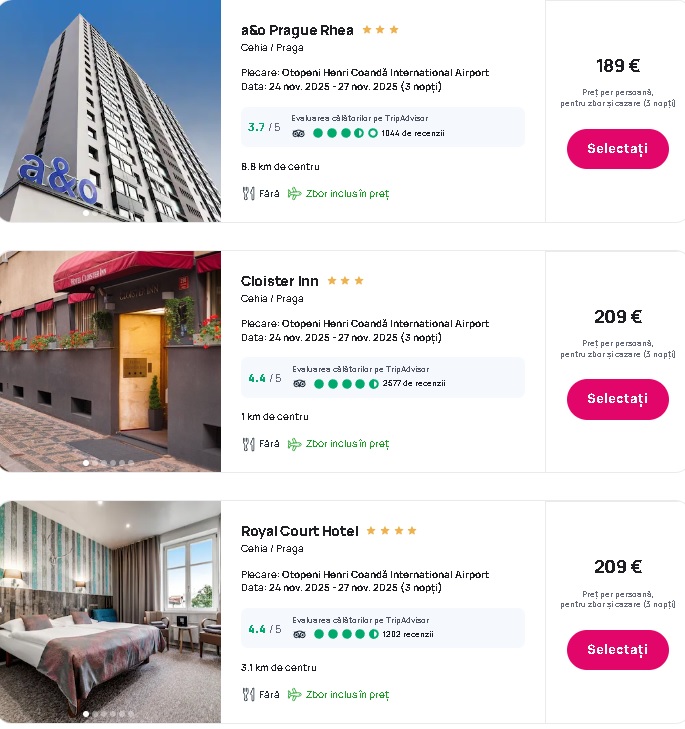Open the a&o Prague Rhea hotel title
The width and height of the screenshot is (685, 729).
pyautogui.click(x=297, y=30)
